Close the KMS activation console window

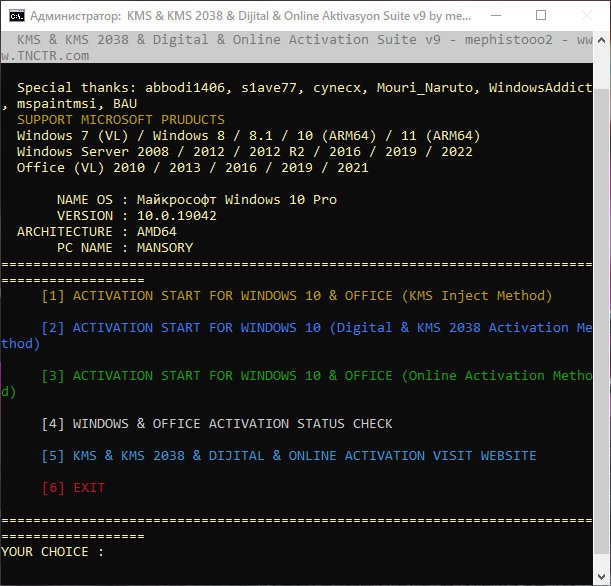click(587, 16)
